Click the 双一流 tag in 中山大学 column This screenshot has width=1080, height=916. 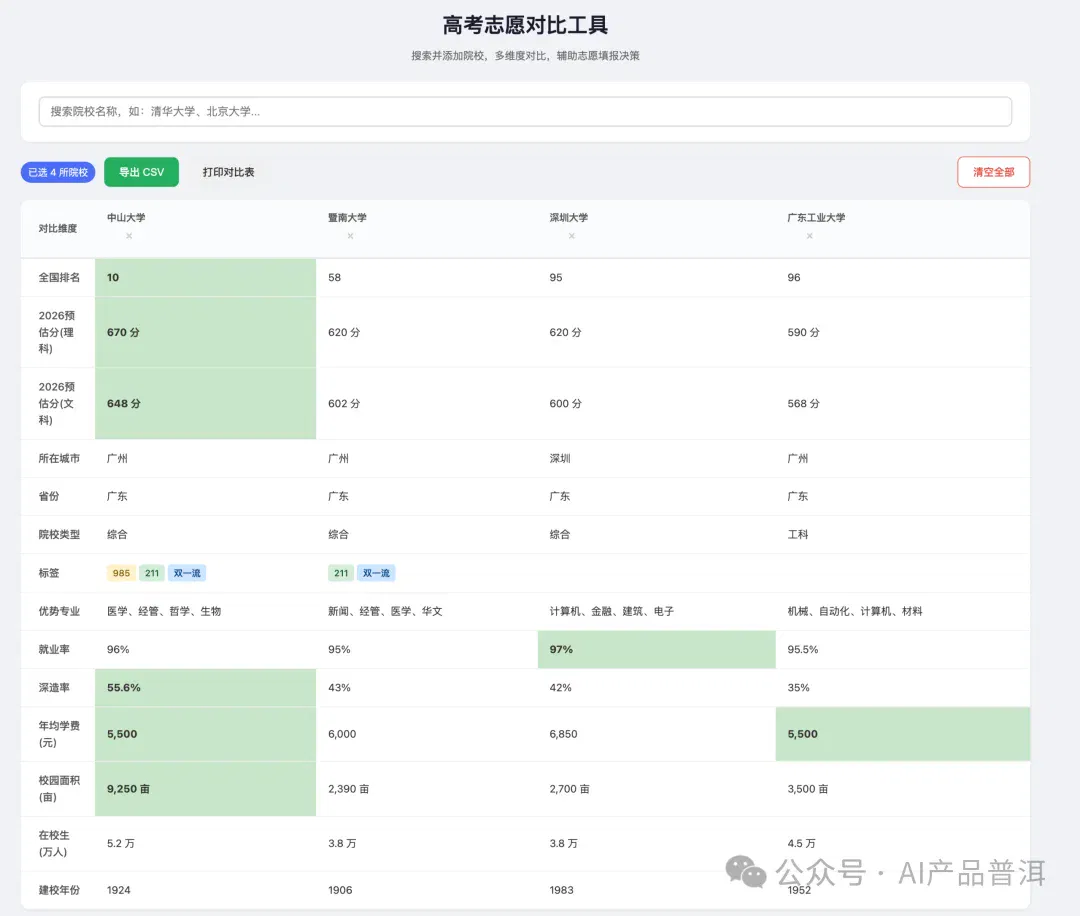(187, 573)
